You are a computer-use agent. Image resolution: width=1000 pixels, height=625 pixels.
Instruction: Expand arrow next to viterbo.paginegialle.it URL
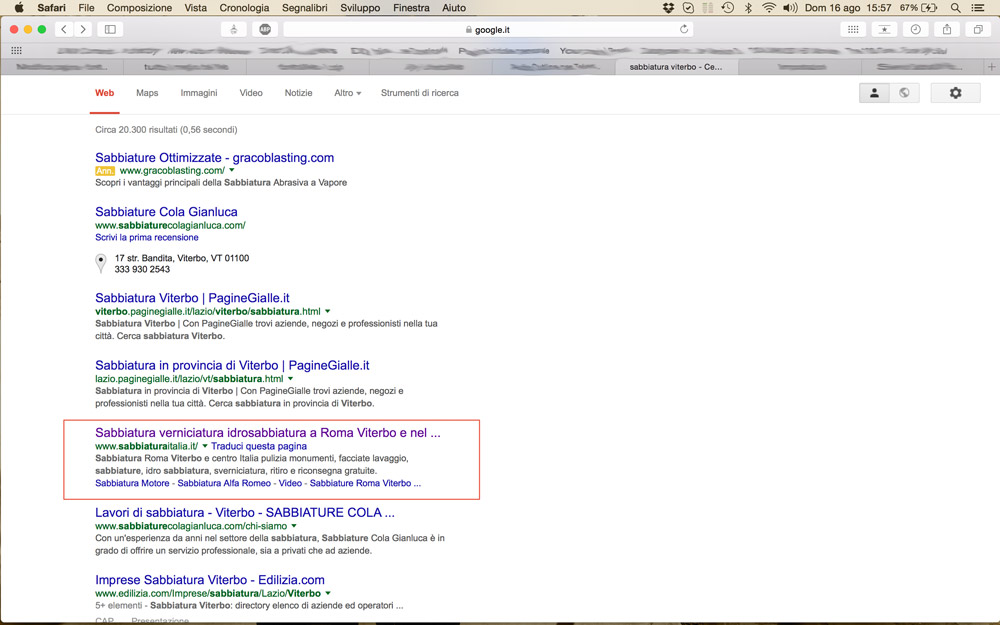(x=328, y=311)
